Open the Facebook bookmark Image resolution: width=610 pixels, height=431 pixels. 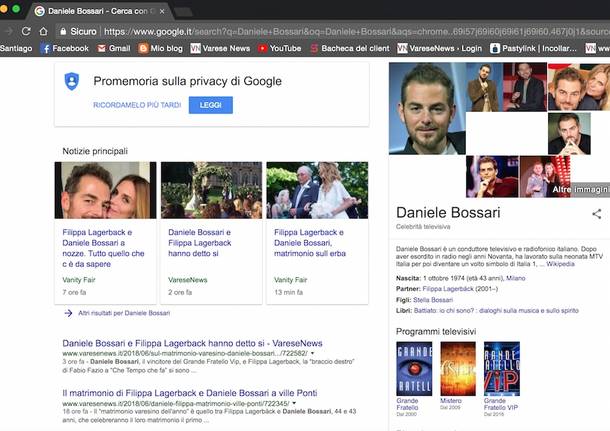coord(65,48)
